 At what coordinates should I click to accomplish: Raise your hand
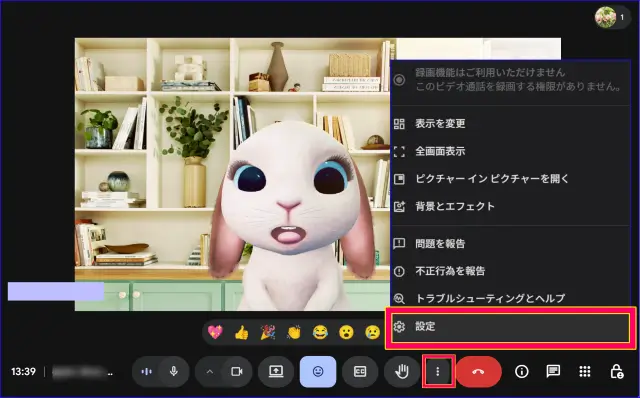402,371
